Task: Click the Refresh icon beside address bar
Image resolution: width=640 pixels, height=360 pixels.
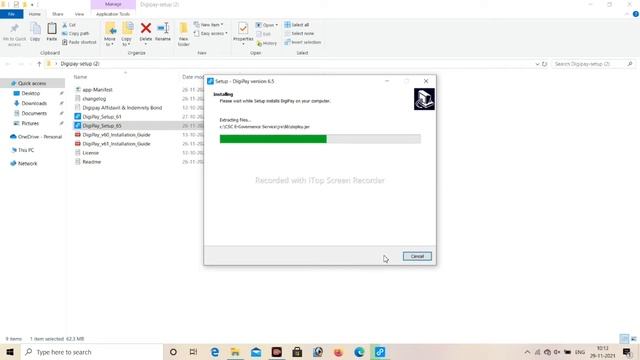Action: click(544, 64)
